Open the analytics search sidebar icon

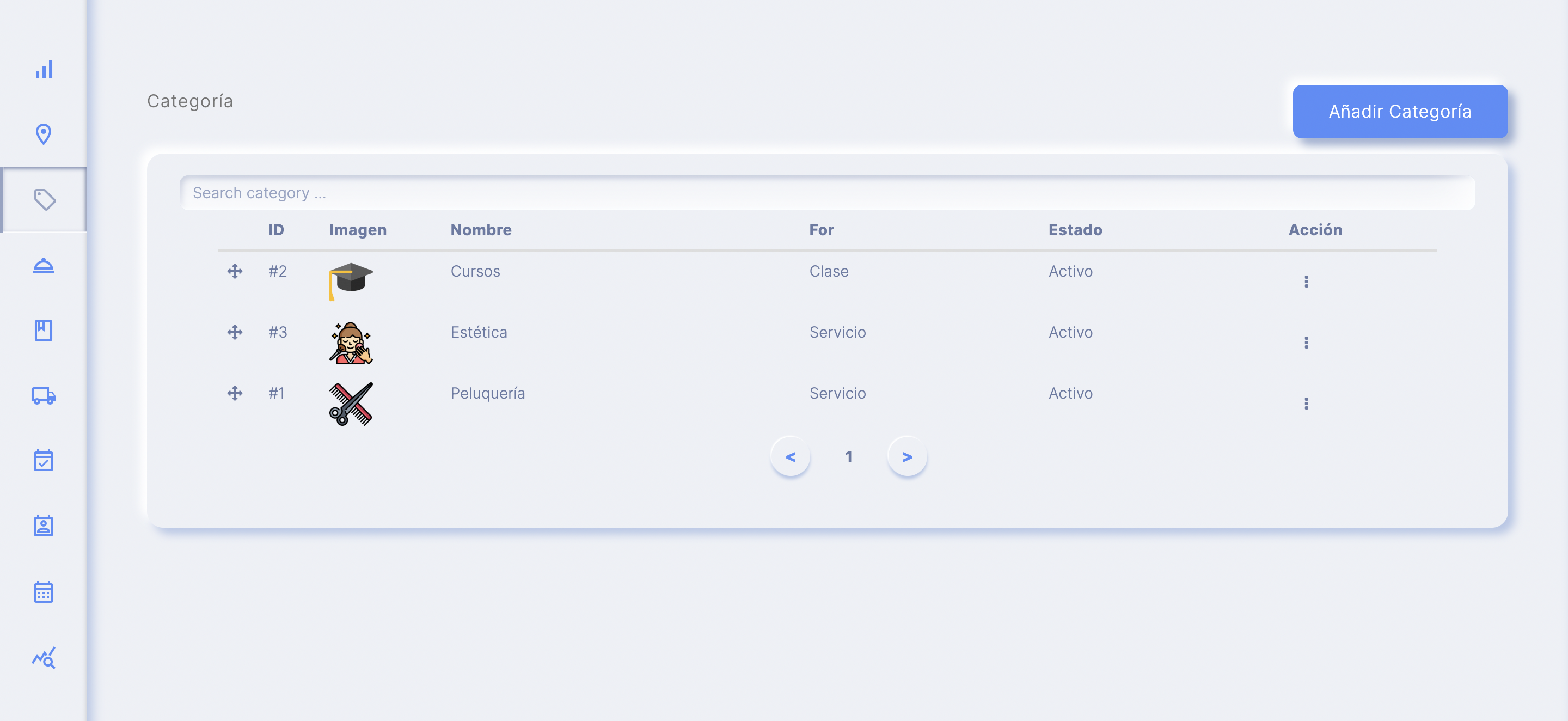pos(44,658)
